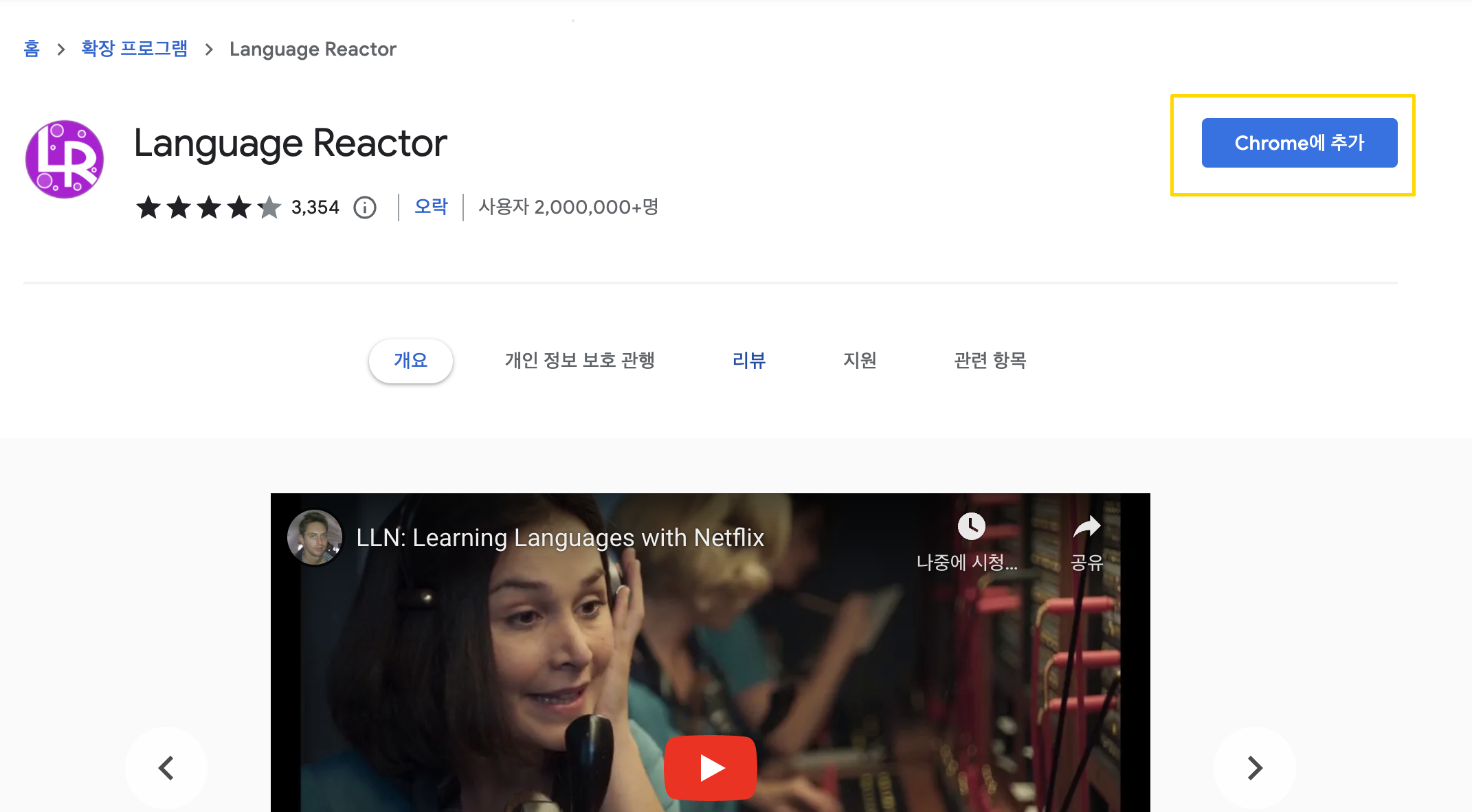Click the watch later clock icon

tap(971, 527)
